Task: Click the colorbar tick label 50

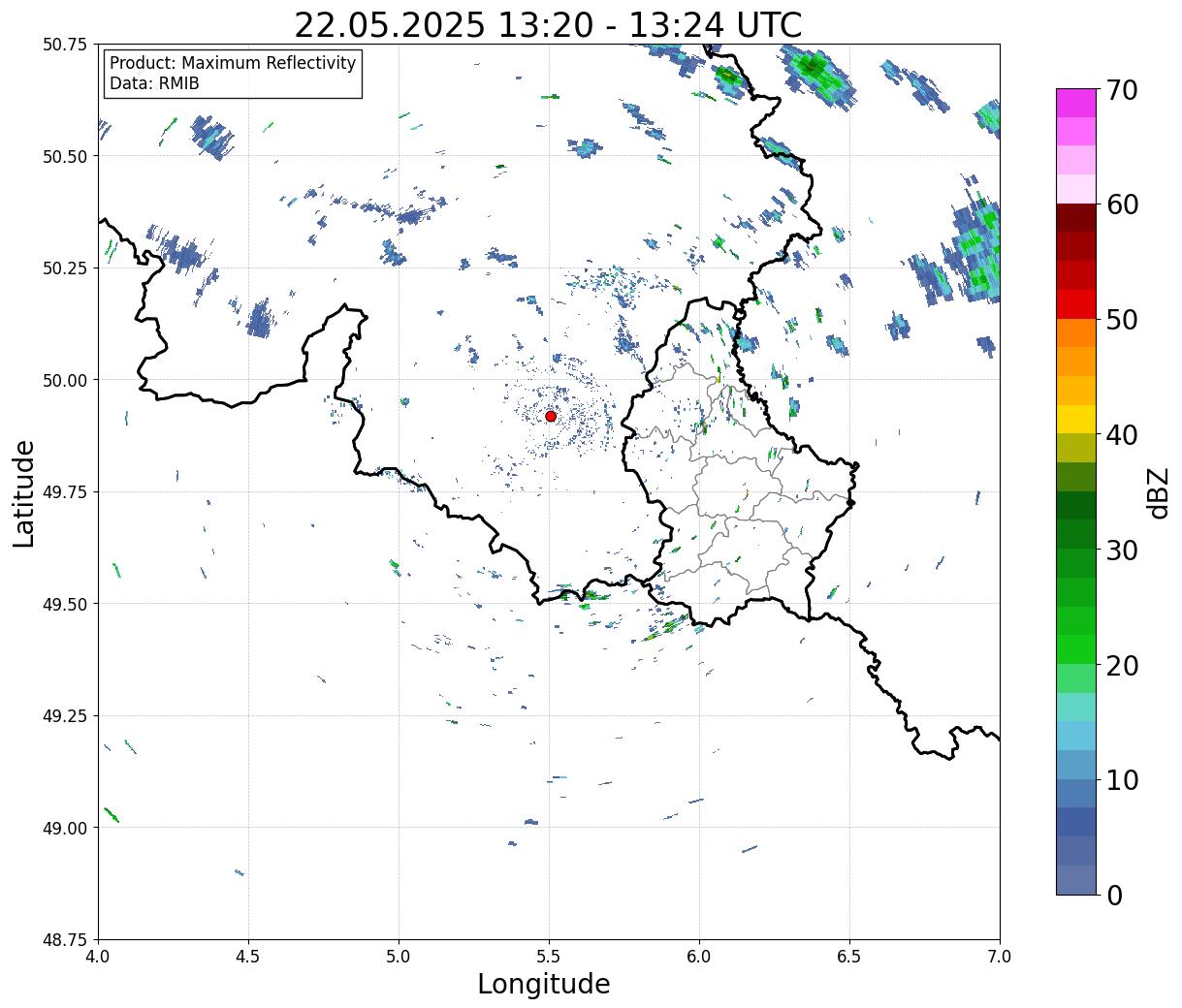Action: (1122, 320)
